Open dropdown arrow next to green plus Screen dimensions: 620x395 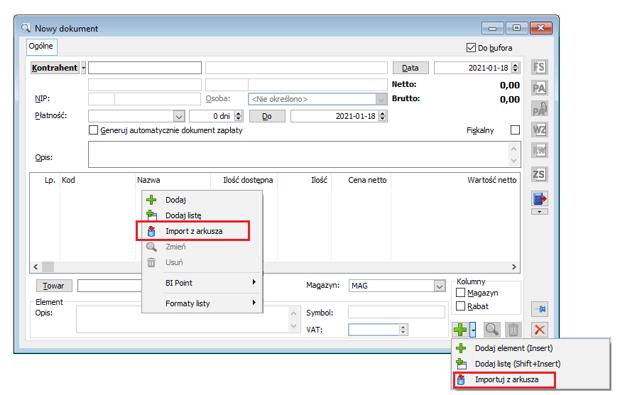[x=473, y=329]
